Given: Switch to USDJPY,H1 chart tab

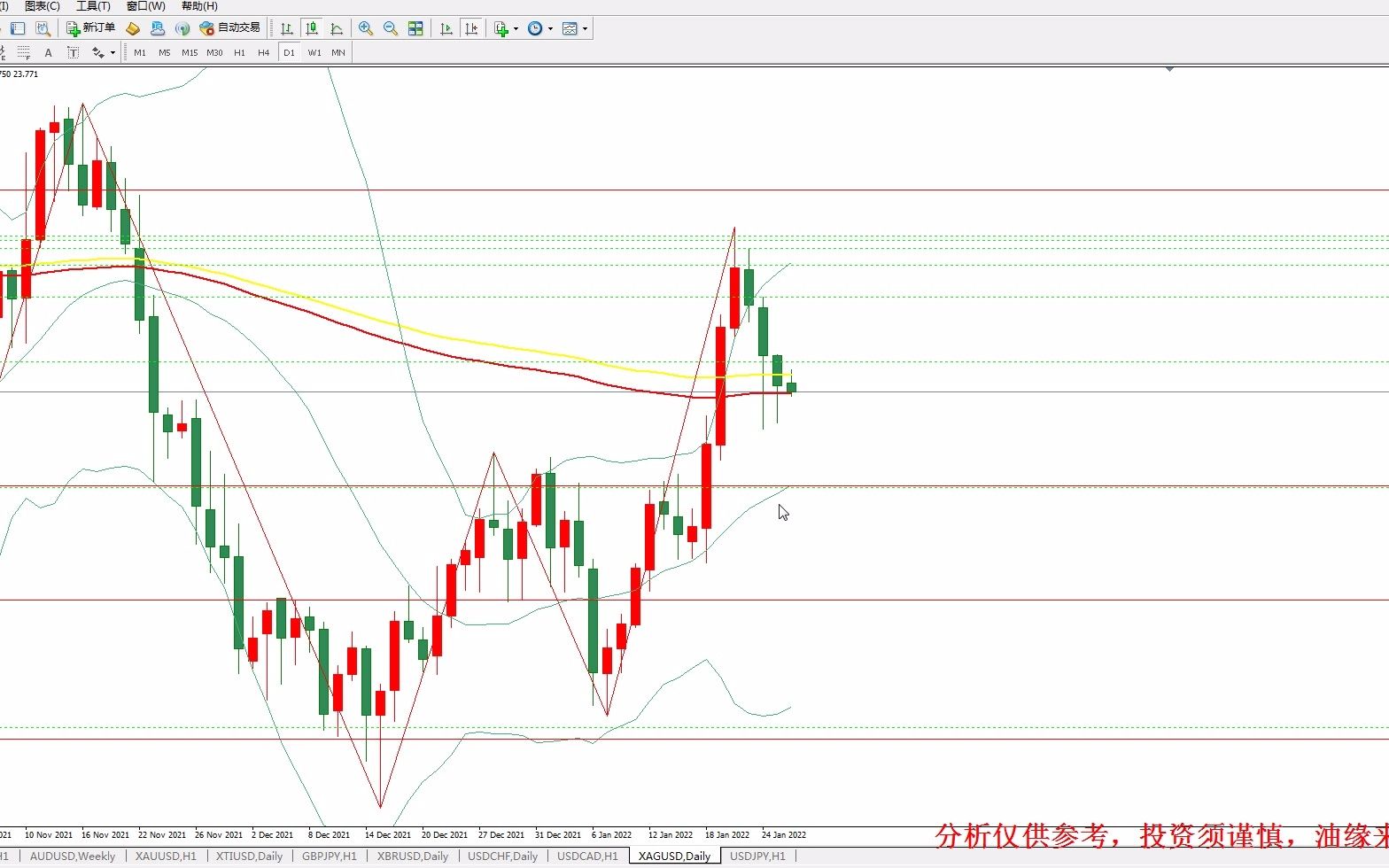Looking at the screenshot, I should pos(757,856).
